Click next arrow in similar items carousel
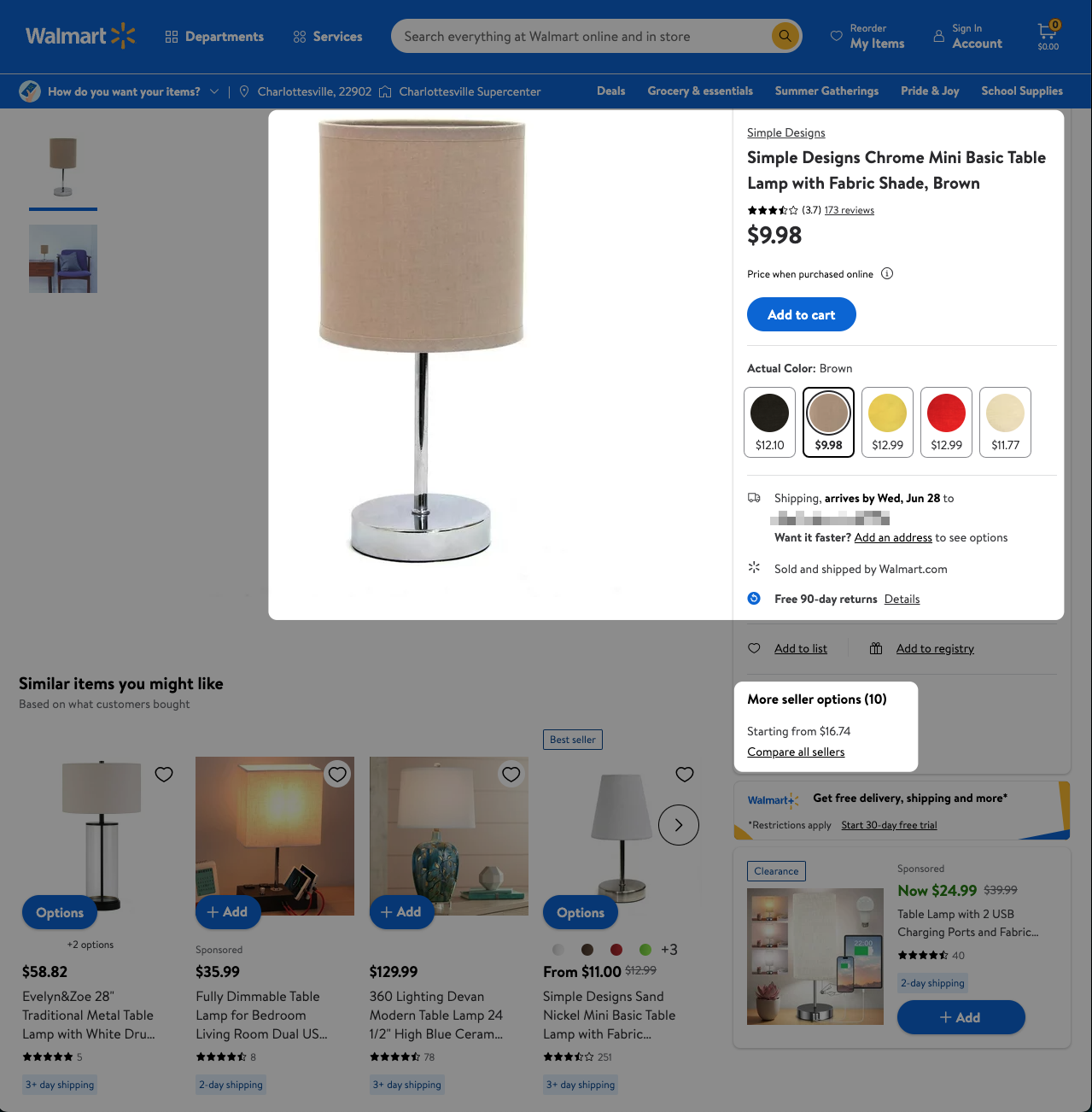 (679, 825)
